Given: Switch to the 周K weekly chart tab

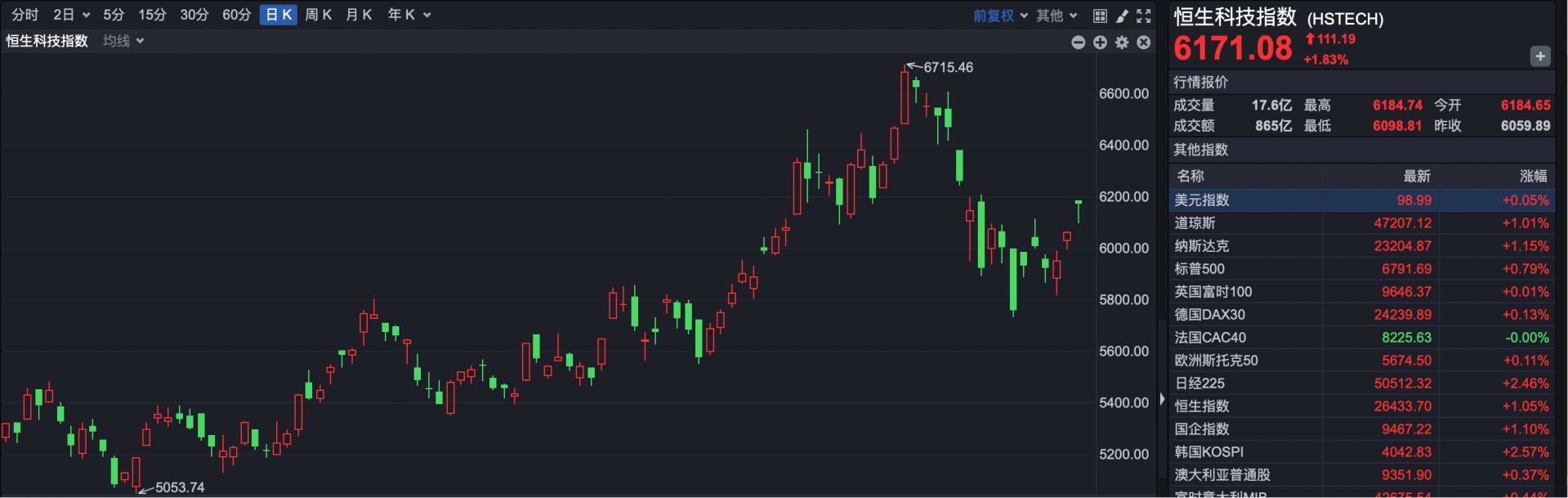Looking at the screenshot, I should coord(318,15).
